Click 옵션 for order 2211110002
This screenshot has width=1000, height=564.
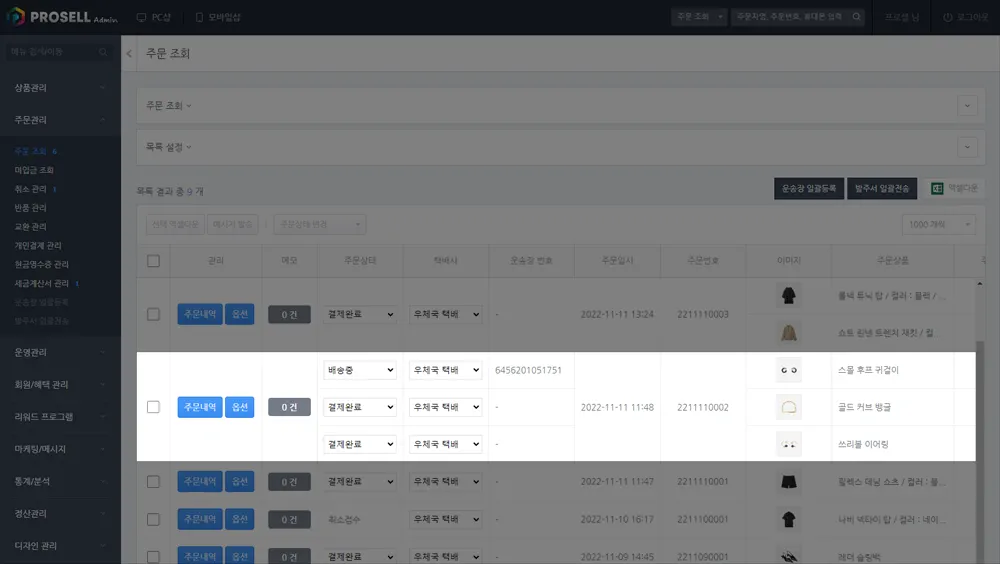point(240,407)
